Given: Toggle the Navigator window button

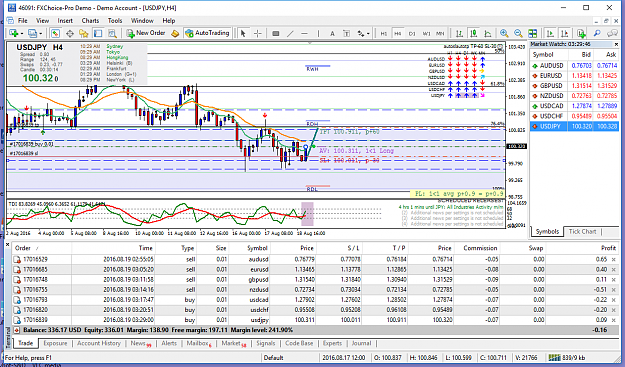Looking at the screenshot, I should point(83,33).
